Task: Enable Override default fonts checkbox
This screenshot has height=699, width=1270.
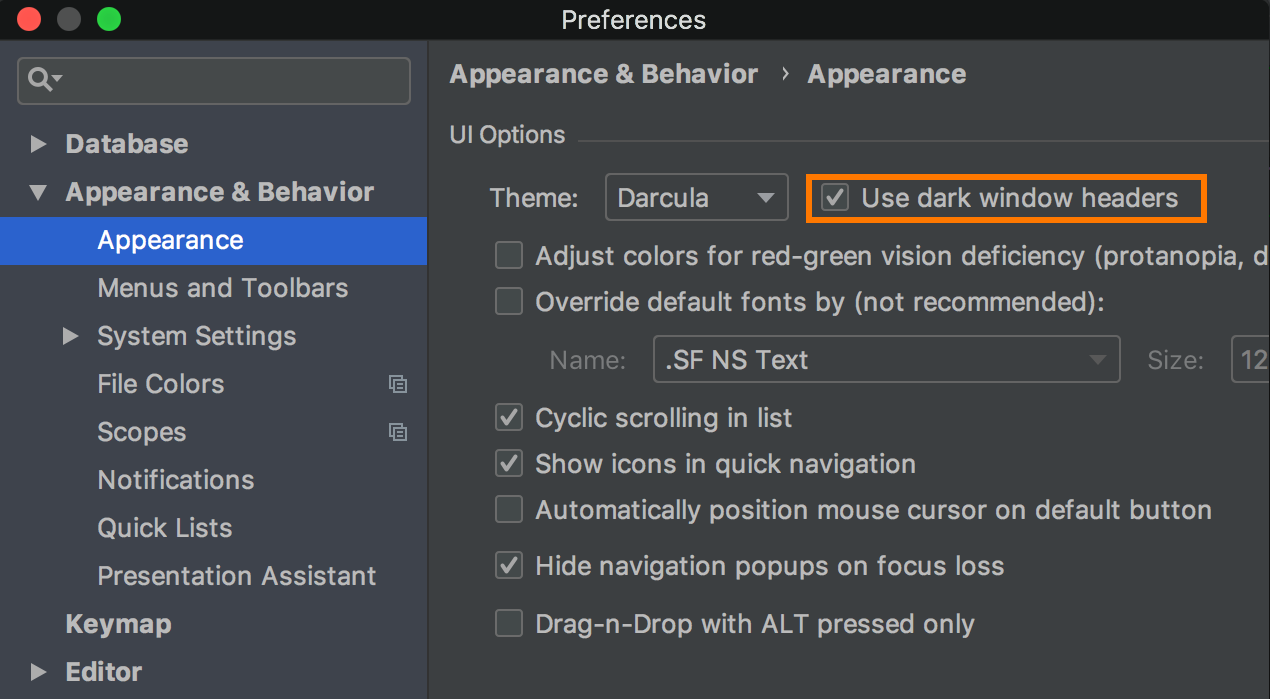Action: (x=509, y=301)
